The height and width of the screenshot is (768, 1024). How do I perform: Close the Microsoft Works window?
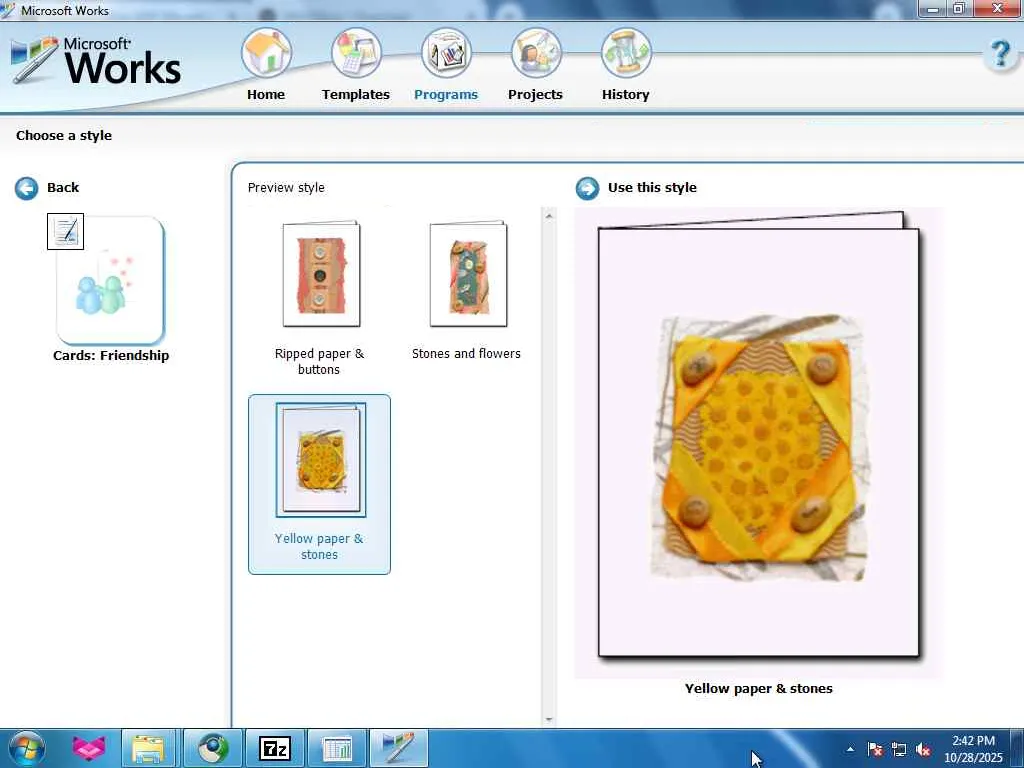pos(998,8)
